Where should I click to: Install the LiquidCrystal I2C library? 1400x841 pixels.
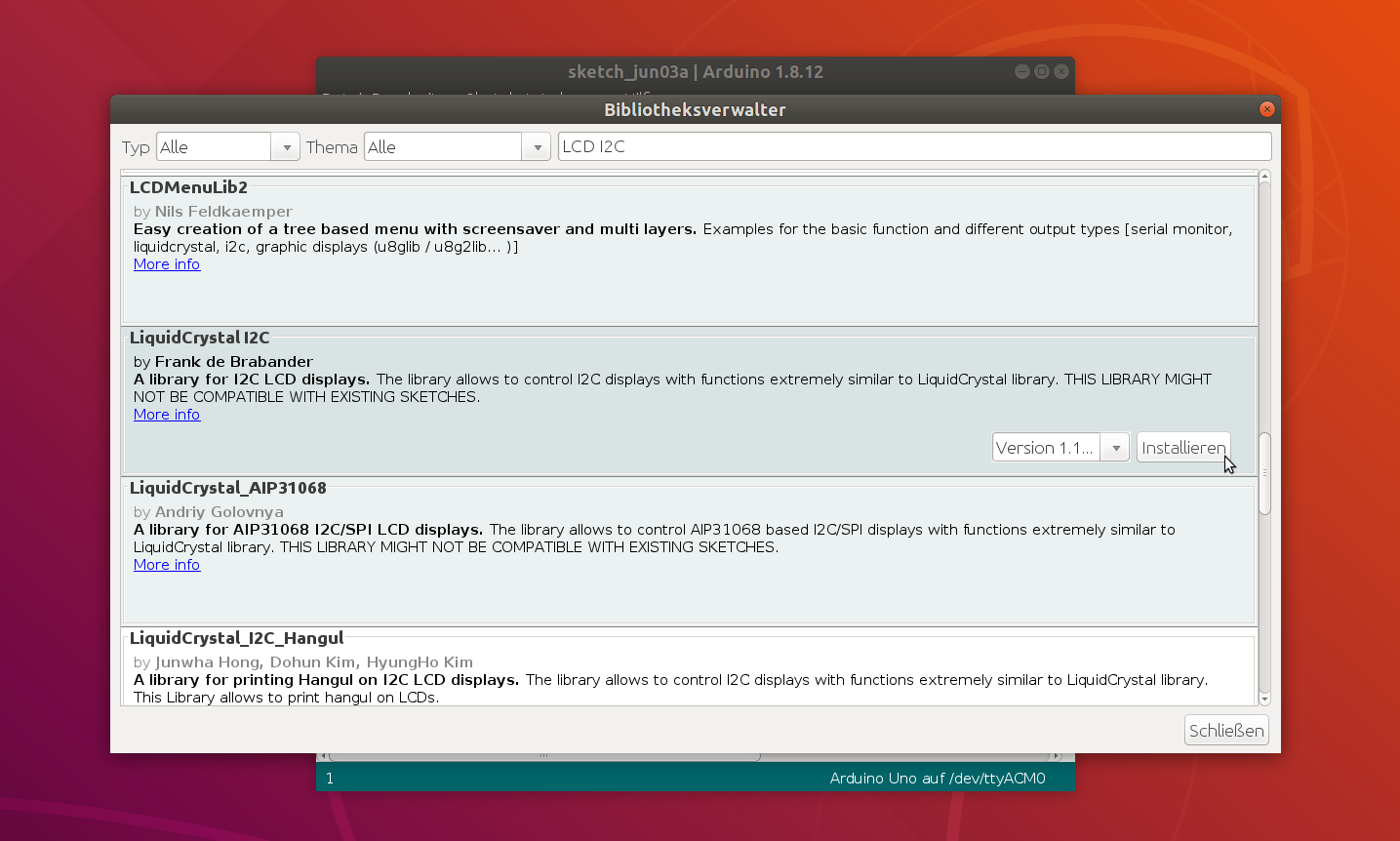point(1183,448)
